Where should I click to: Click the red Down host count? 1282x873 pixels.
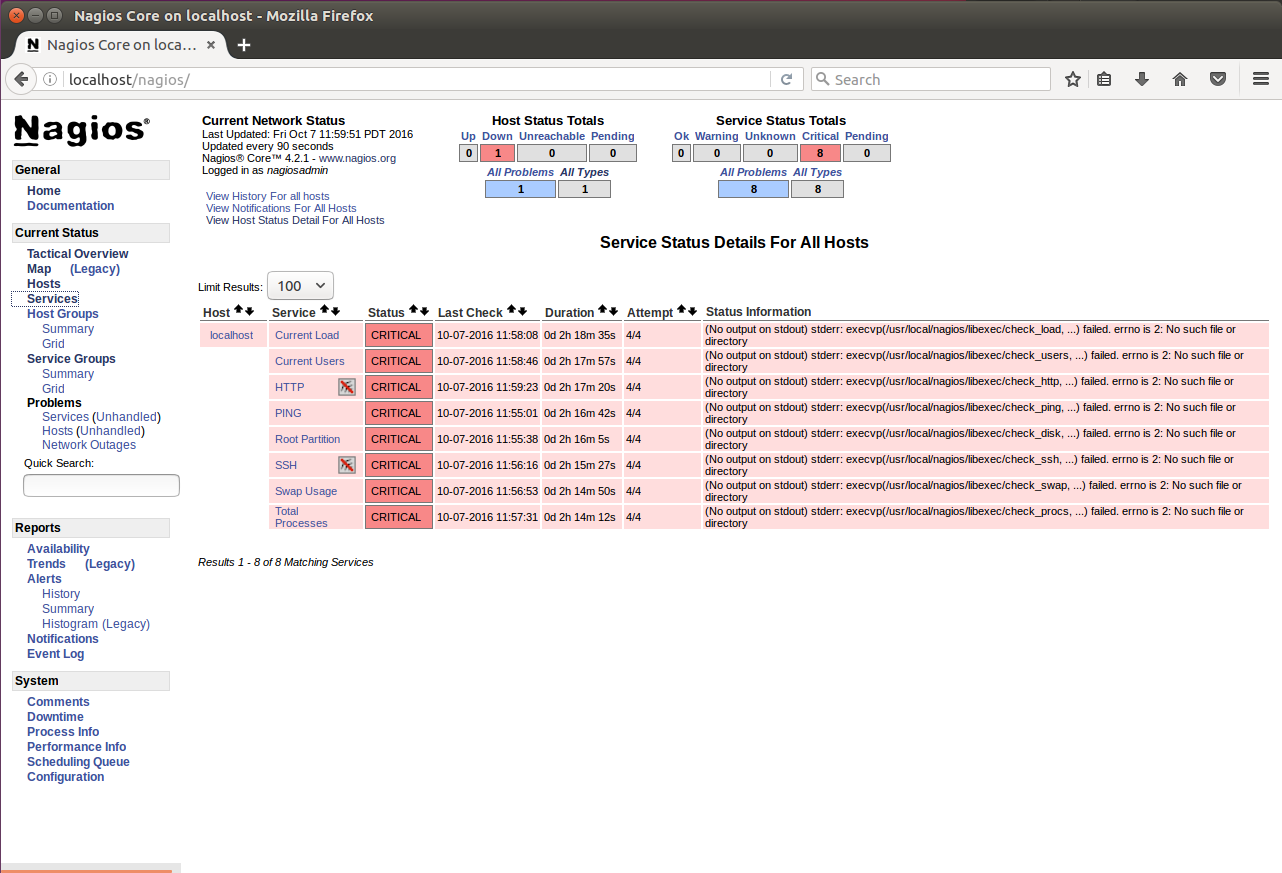[497, 152]
